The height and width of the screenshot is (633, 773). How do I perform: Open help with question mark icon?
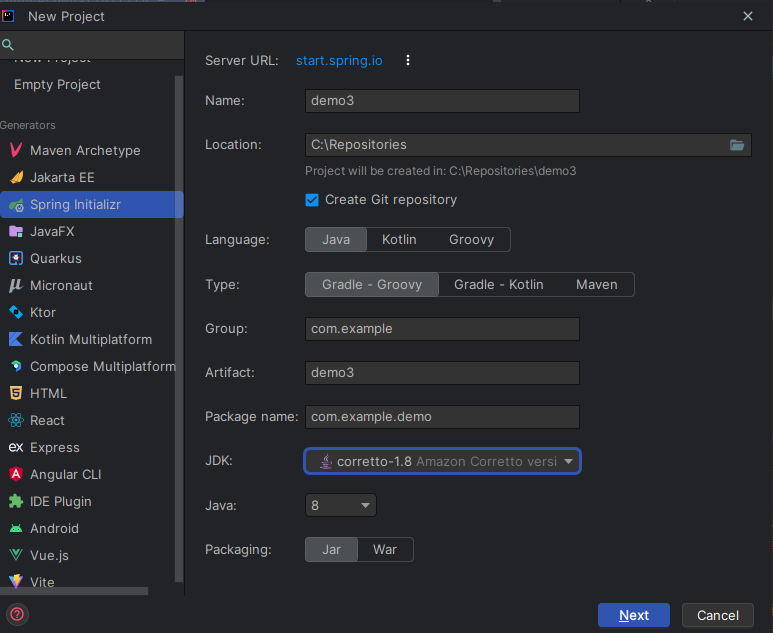pos(17,614)
